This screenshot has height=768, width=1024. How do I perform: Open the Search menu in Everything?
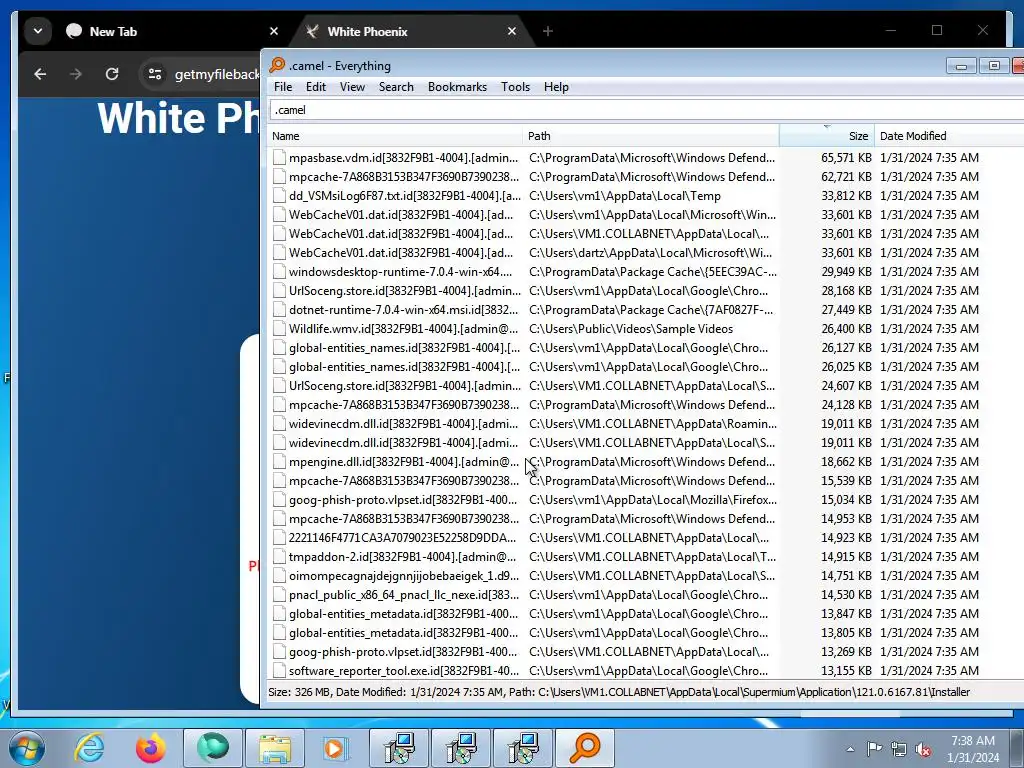point(396,87)
